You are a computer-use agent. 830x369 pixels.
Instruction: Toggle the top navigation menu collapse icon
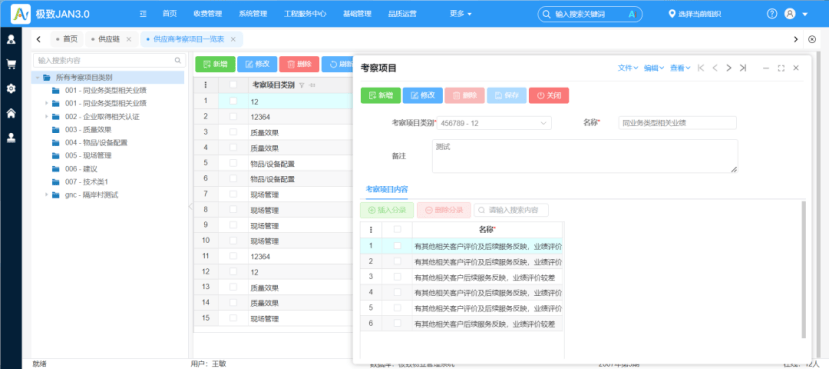[x=143, y=14]
